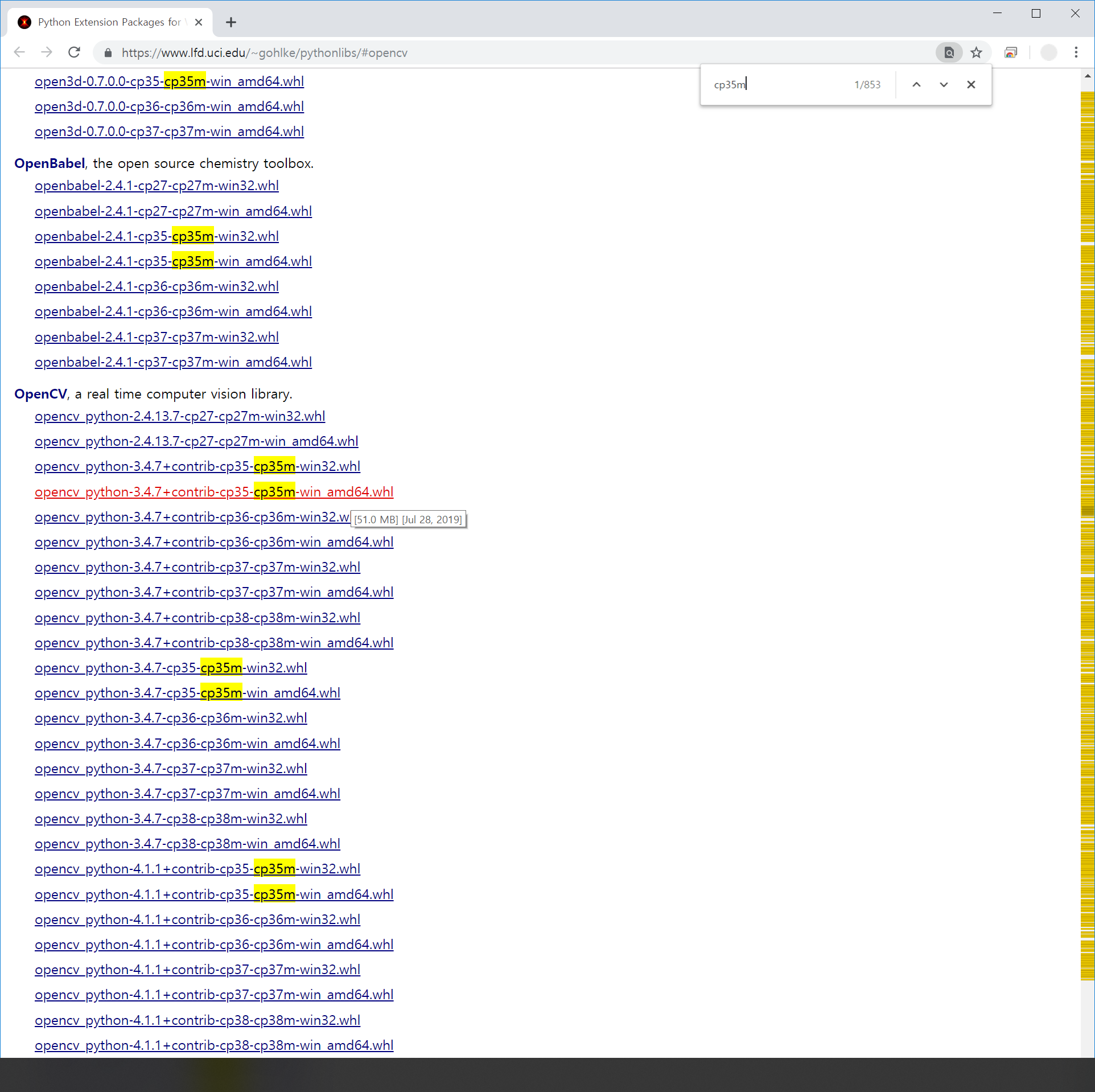The height and width of the screenshot is (1092, 1095).
Task: Reload the current page
Action: point(74,52)
